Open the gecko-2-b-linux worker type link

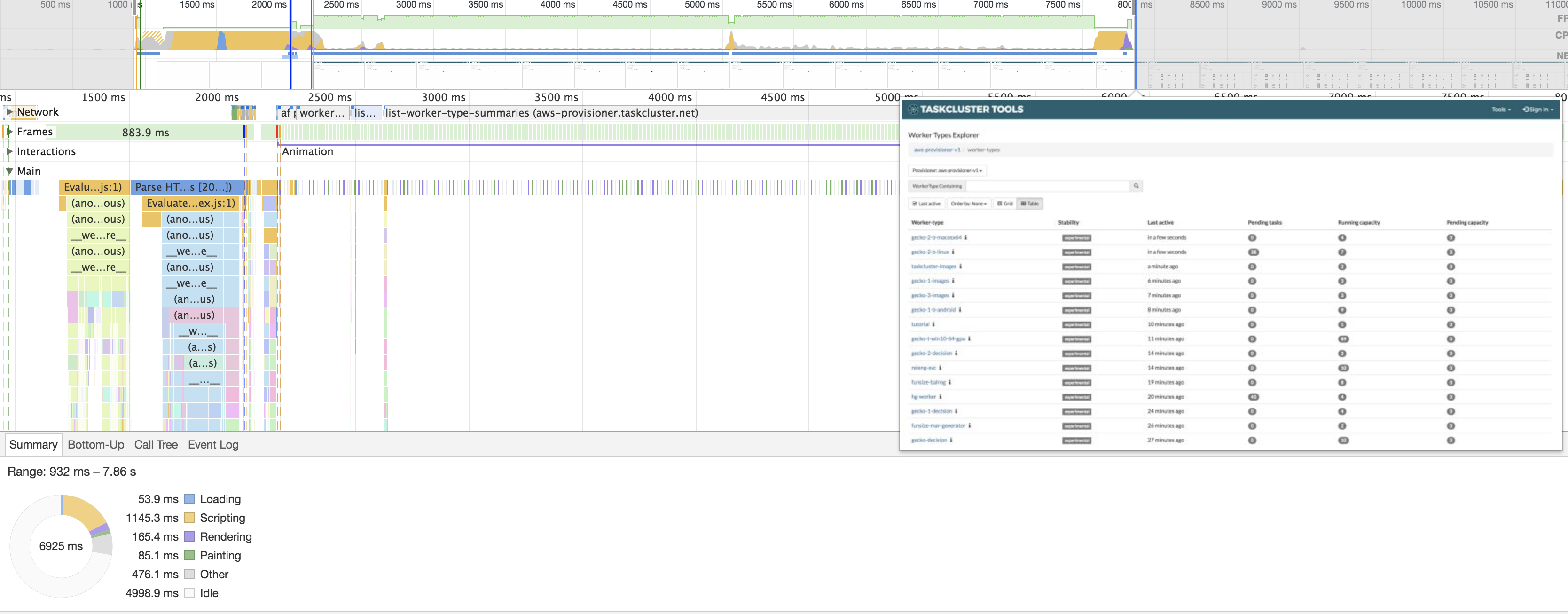tap(930, 252)
